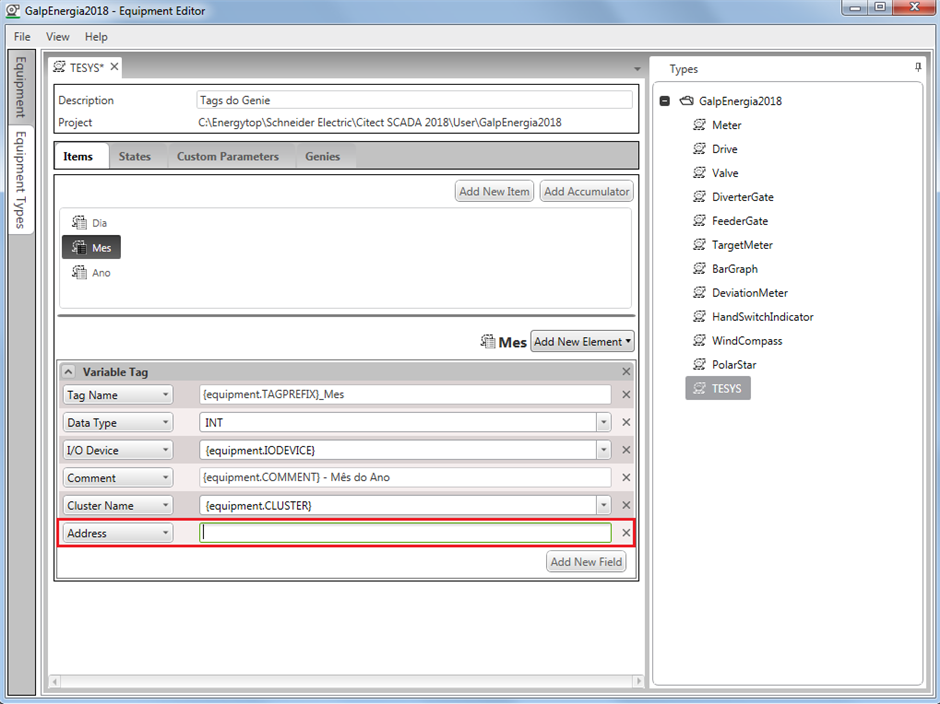
Task: Delete the Data Type field row
Action: (626, 422)
